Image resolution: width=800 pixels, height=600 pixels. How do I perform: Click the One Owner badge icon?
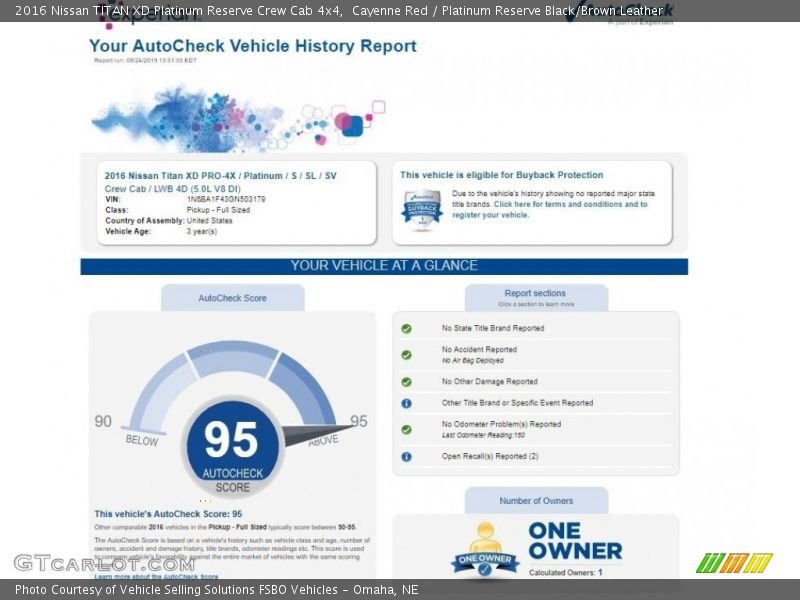tap(485, 551)
